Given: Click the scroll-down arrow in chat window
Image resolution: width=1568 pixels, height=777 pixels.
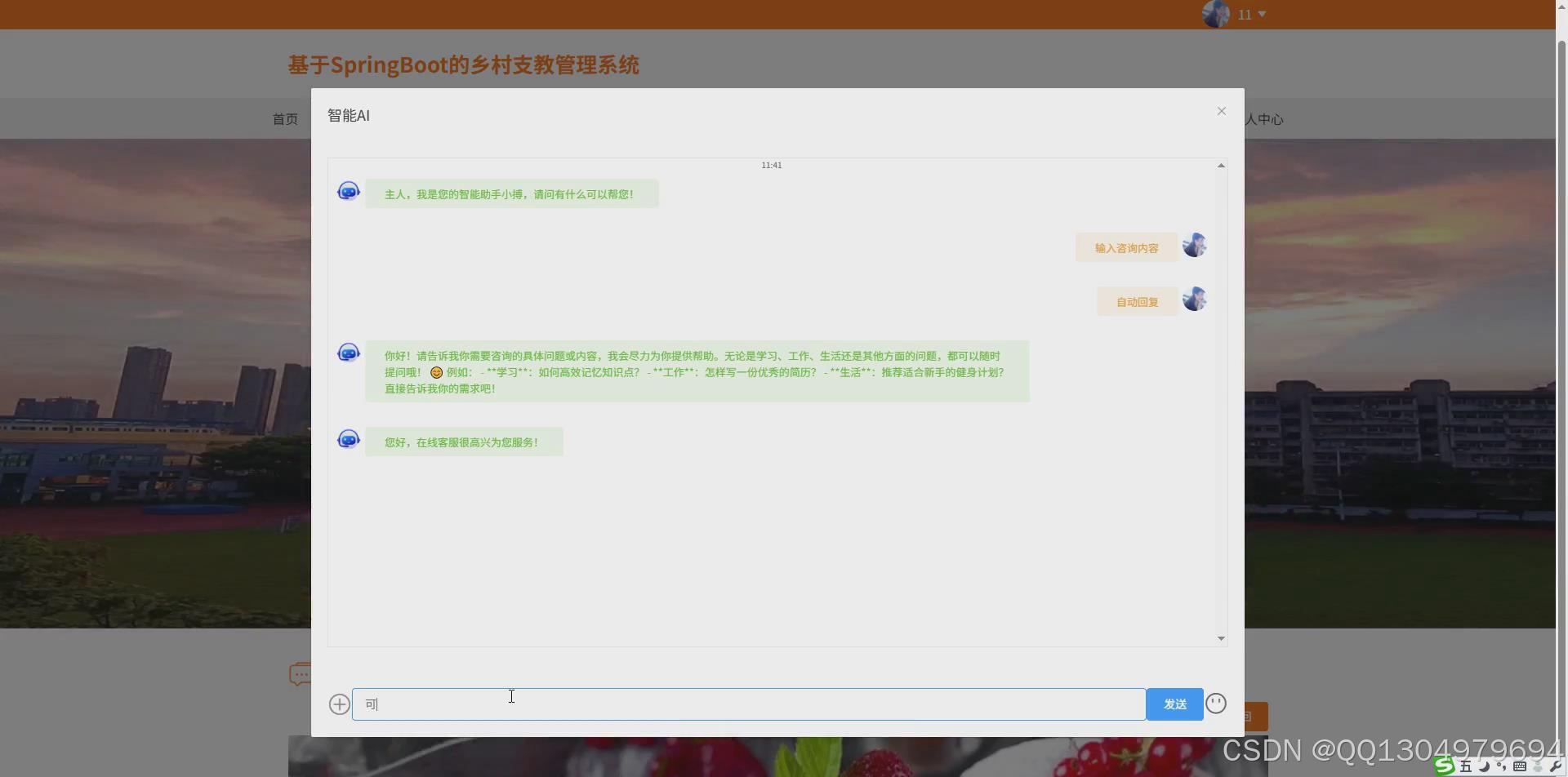Looking at the screenshot, I should [1221, 637].
